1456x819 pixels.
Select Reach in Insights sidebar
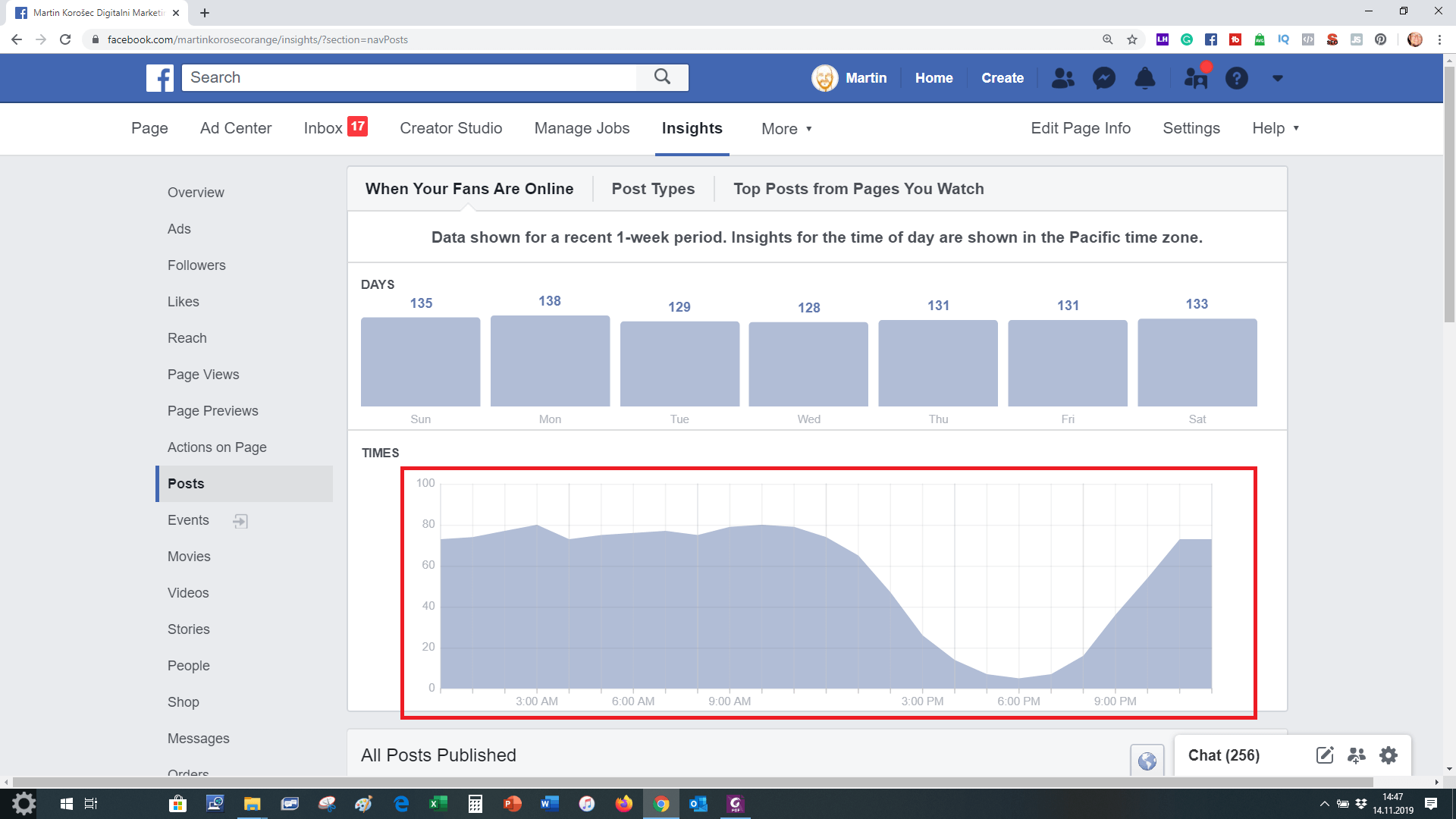pyautogui.click(x=187, y=338)
